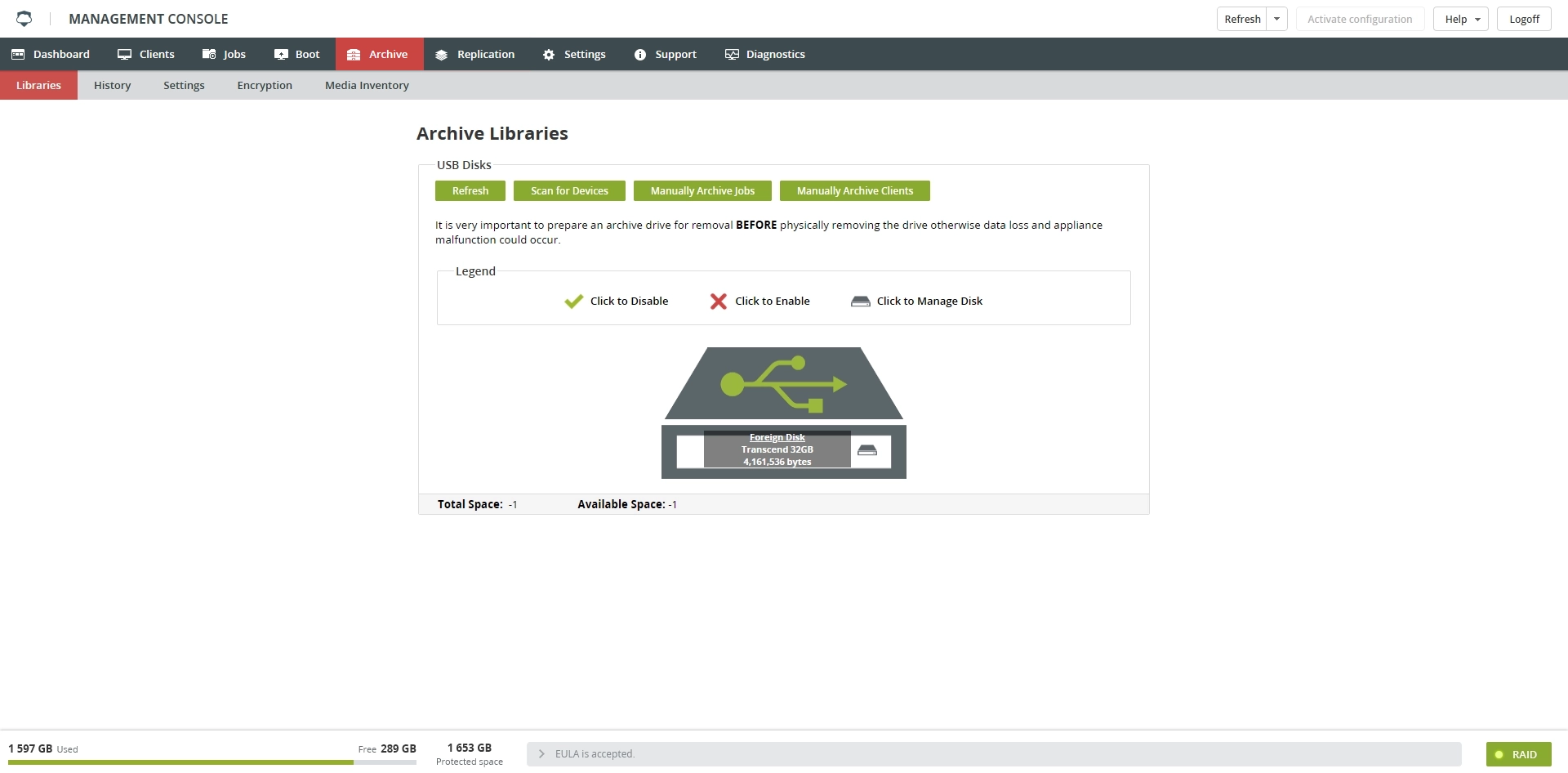Click the used storage space bar
This screenshot has height=773, width=1568.
[x=212, y=762]
